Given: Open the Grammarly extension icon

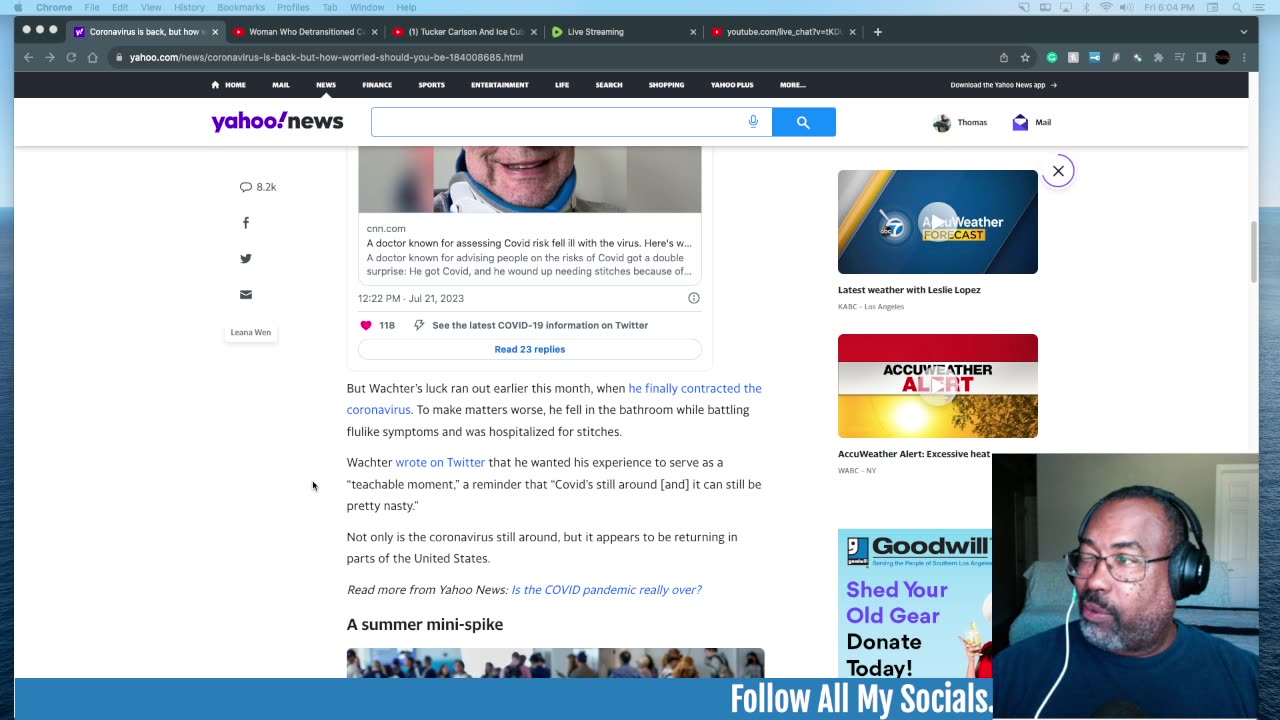Looking at the screenshot, I should tap(1052, 57).
